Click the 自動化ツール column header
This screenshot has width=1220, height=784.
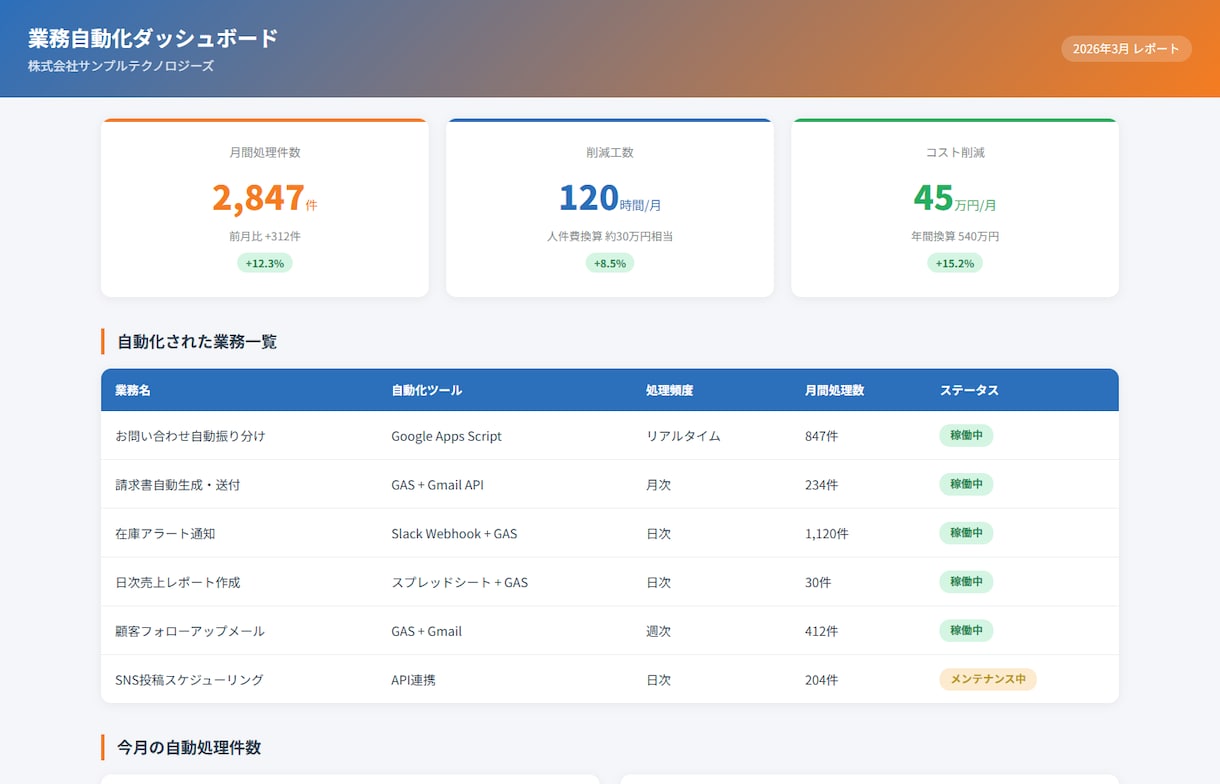point(427,390)
